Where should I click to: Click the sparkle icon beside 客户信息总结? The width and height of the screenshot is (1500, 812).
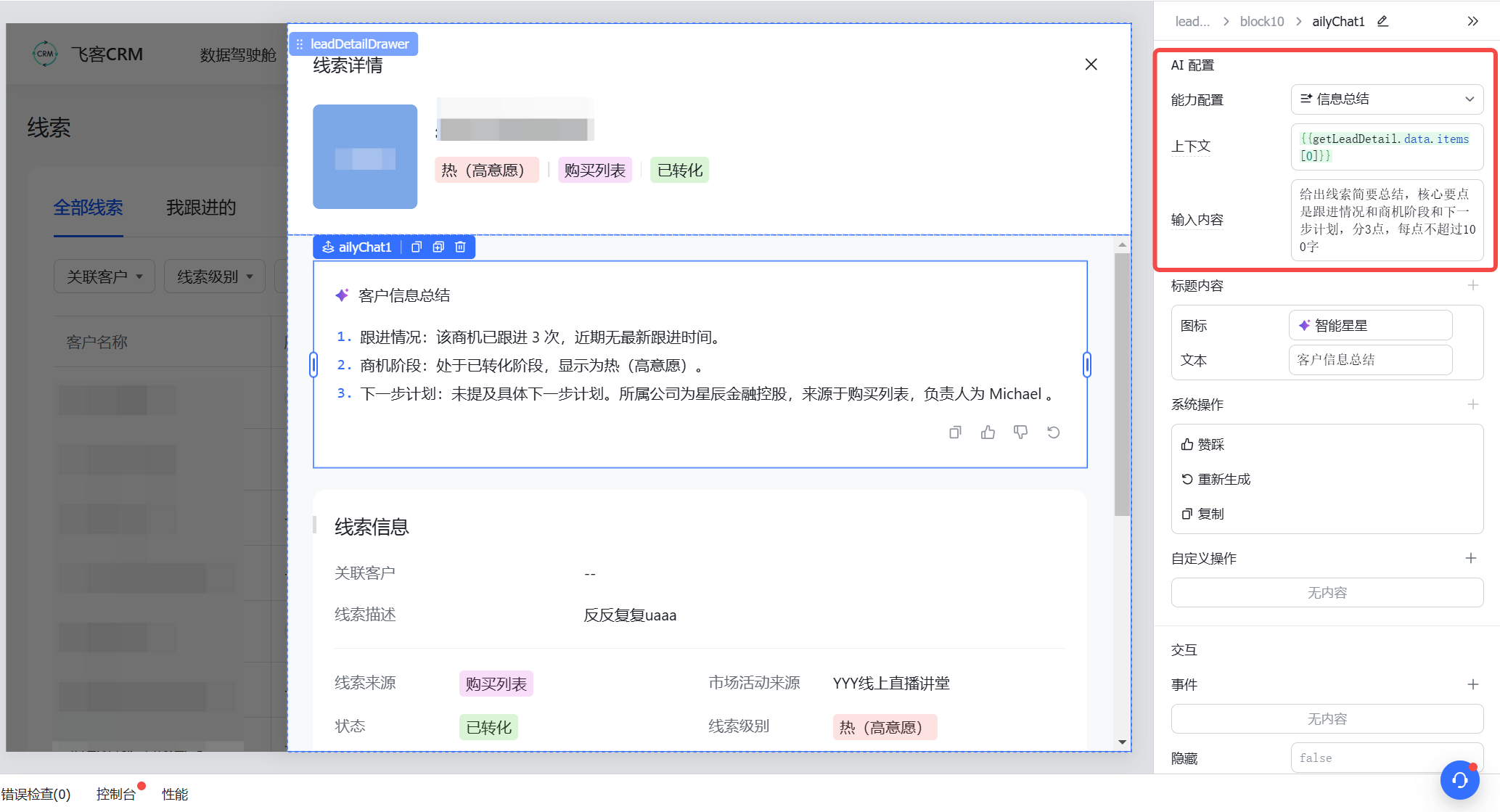coord(342,295)
